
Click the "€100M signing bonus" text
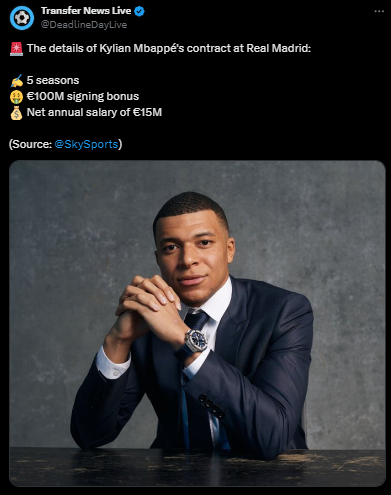83,96
